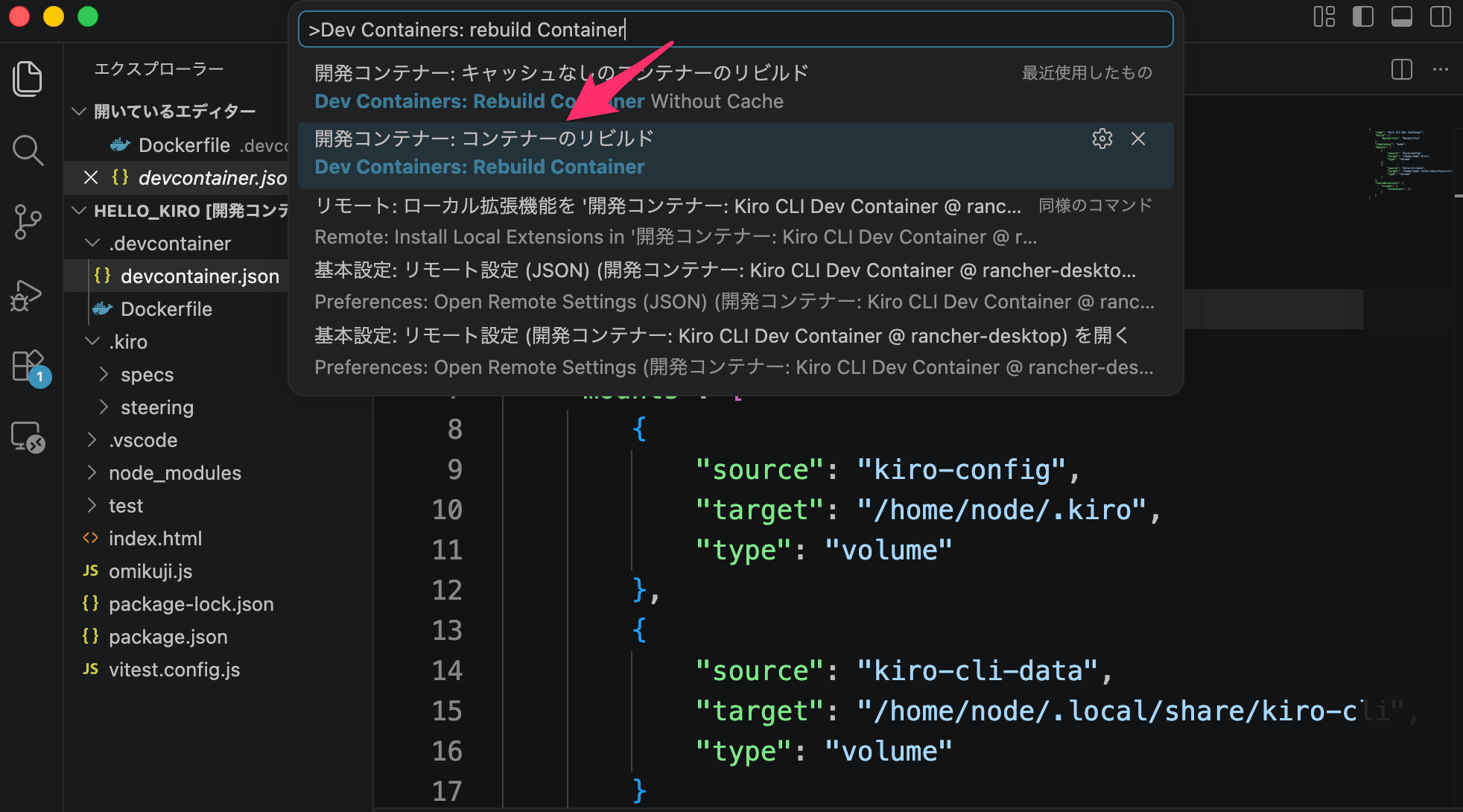The height and width of the screenshot is (812, 1463).
Task: Toggle the bottom panel visibility
Action: (1401, 16)
